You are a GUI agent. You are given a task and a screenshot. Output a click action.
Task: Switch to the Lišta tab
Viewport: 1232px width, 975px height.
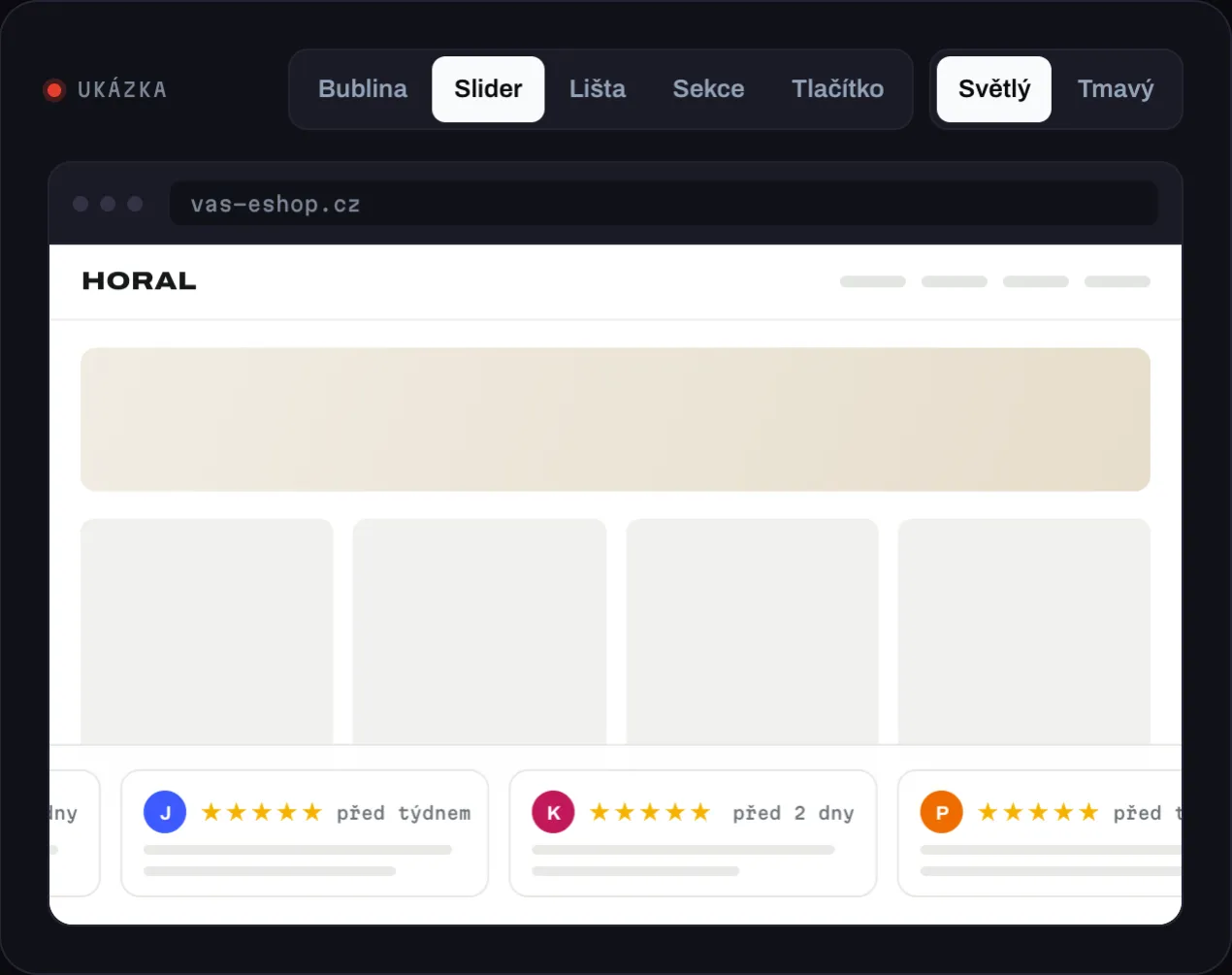[x=598, y=89]
